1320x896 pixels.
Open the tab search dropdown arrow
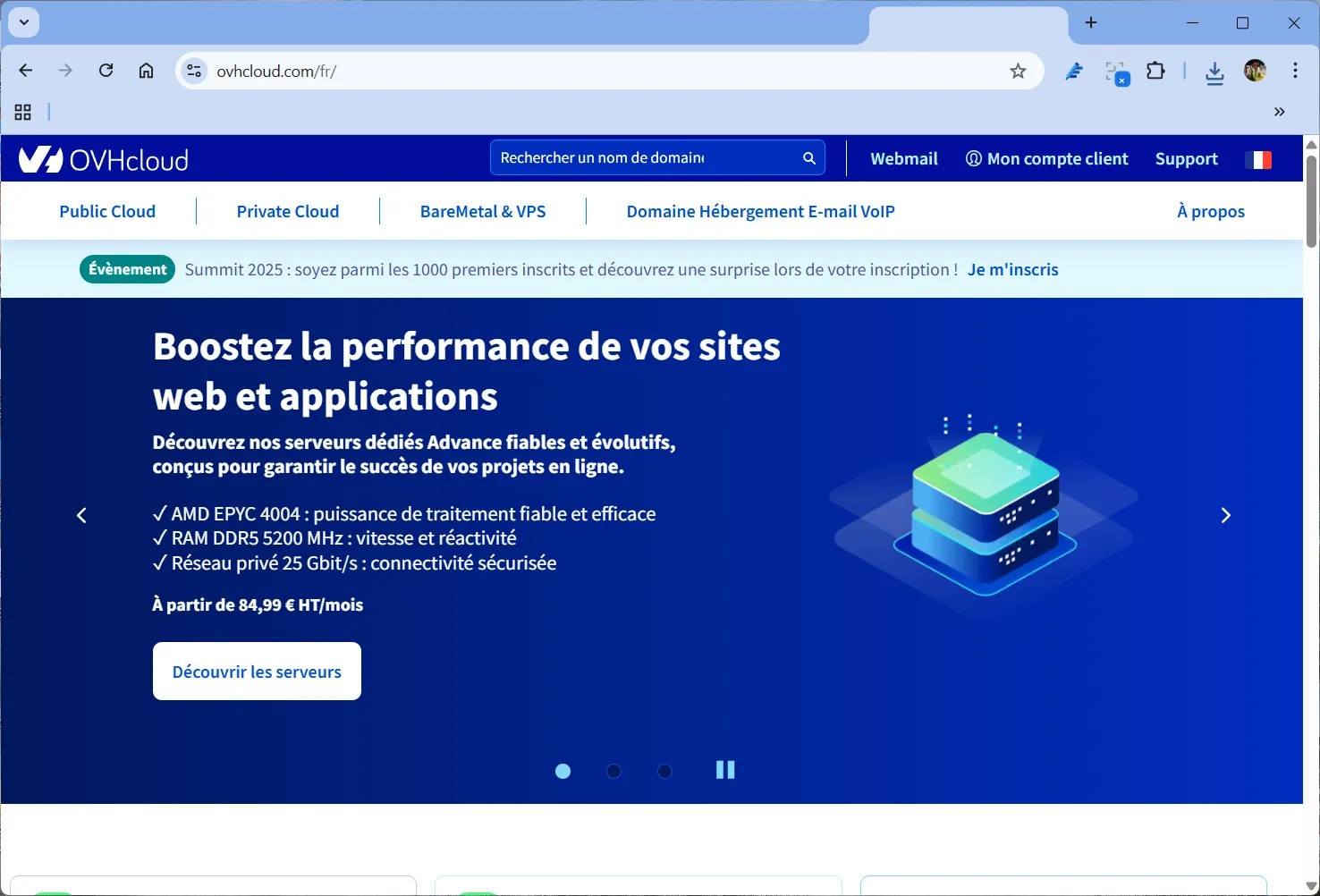point(24,22)
